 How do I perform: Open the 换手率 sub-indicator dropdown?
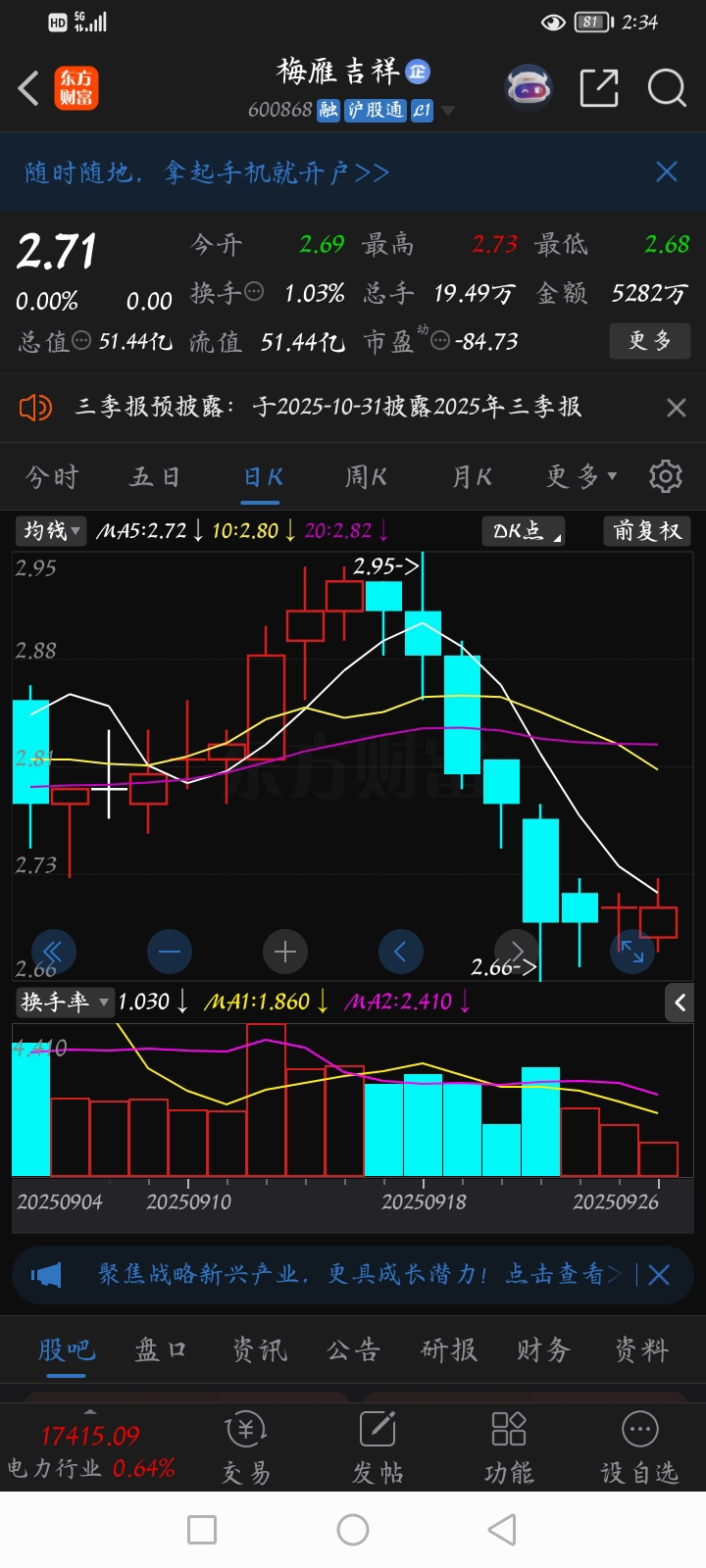[x=64, y=1002]
